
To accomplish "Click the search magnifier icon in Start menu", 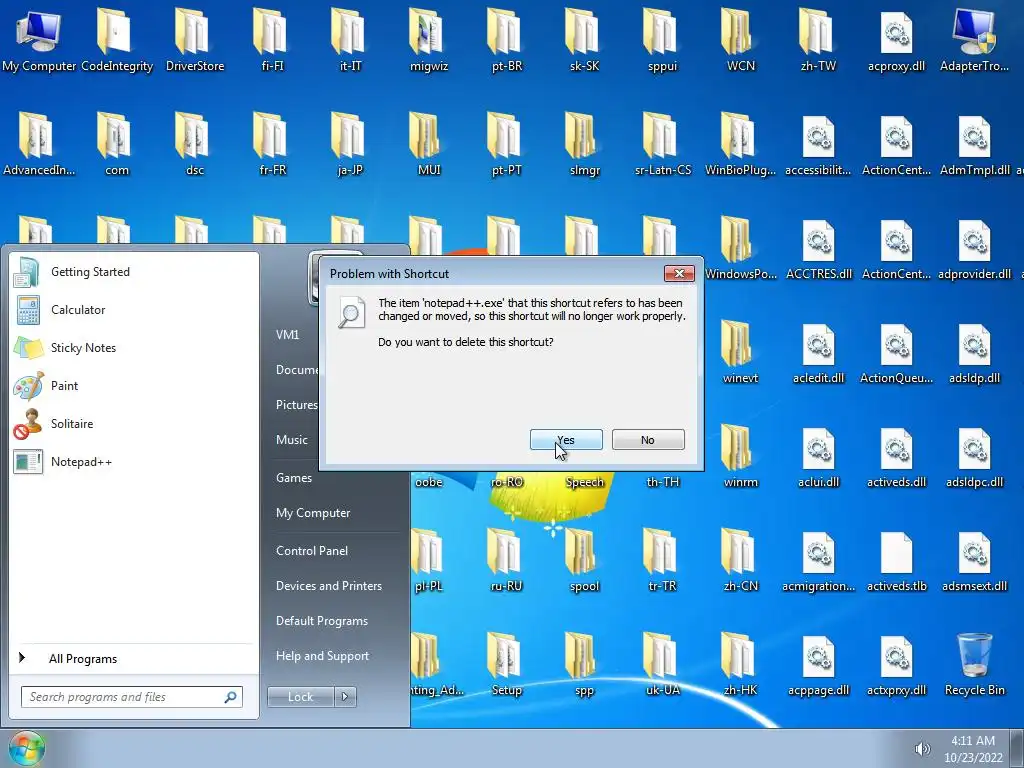I will click(x=231, y=697).
